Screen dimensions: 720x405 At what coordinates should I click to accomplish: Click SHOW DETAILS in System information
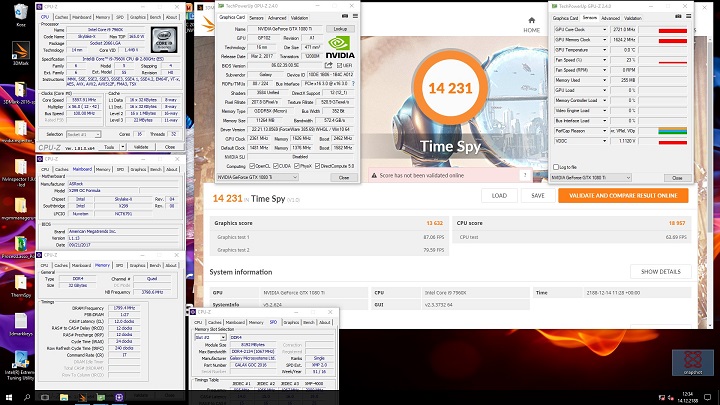(x=660, y=272)
